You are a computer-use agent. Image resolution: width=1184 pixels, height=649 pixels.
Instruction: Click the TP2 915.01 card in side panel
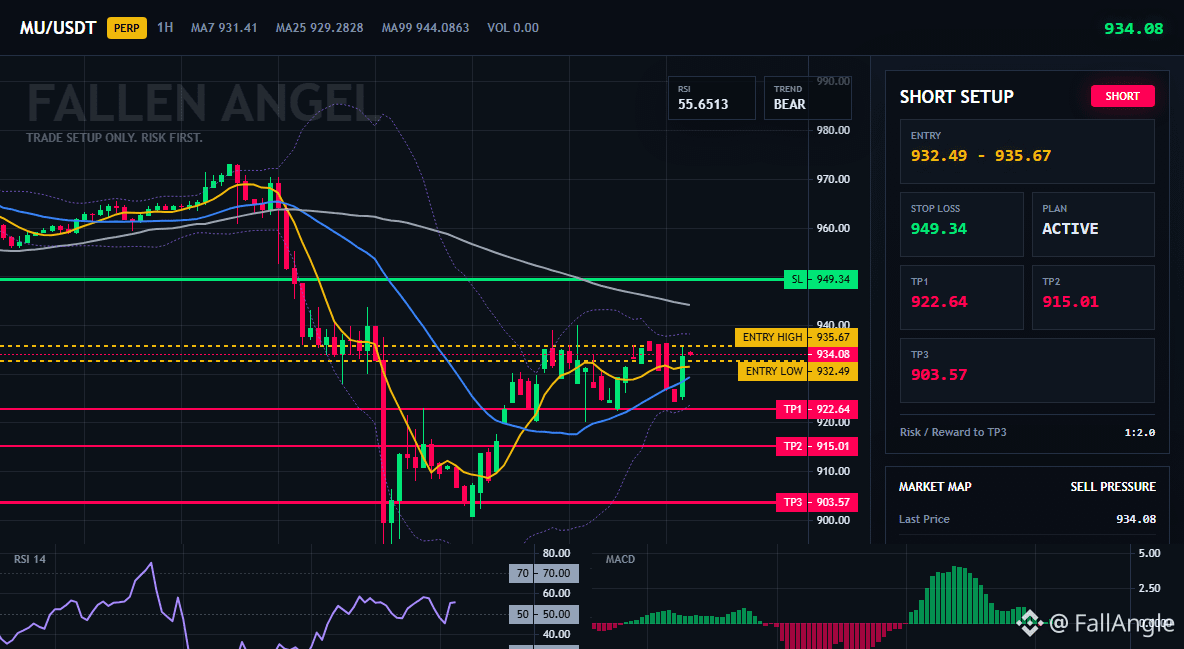[1093, 297]
